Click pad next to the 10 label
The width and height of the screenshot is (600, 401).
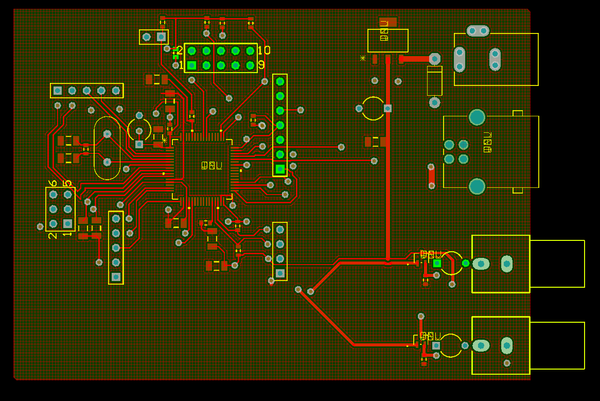coord(250,51)
